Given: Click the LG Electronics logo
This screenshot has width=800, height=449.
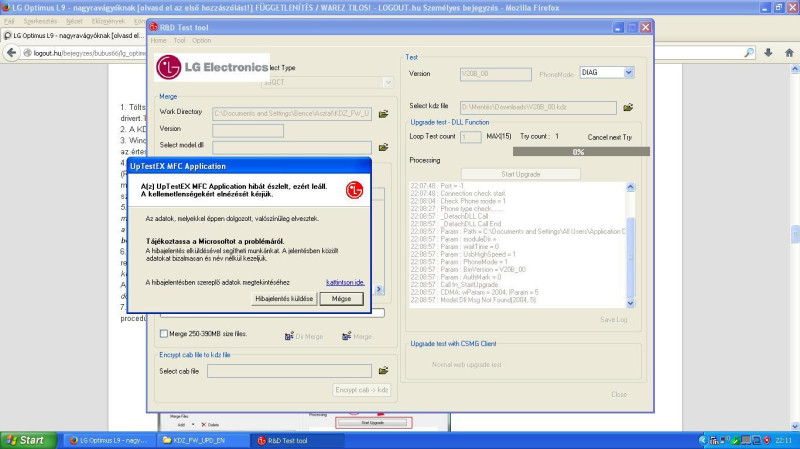Looking at the screenshot, I should [212, 67].
